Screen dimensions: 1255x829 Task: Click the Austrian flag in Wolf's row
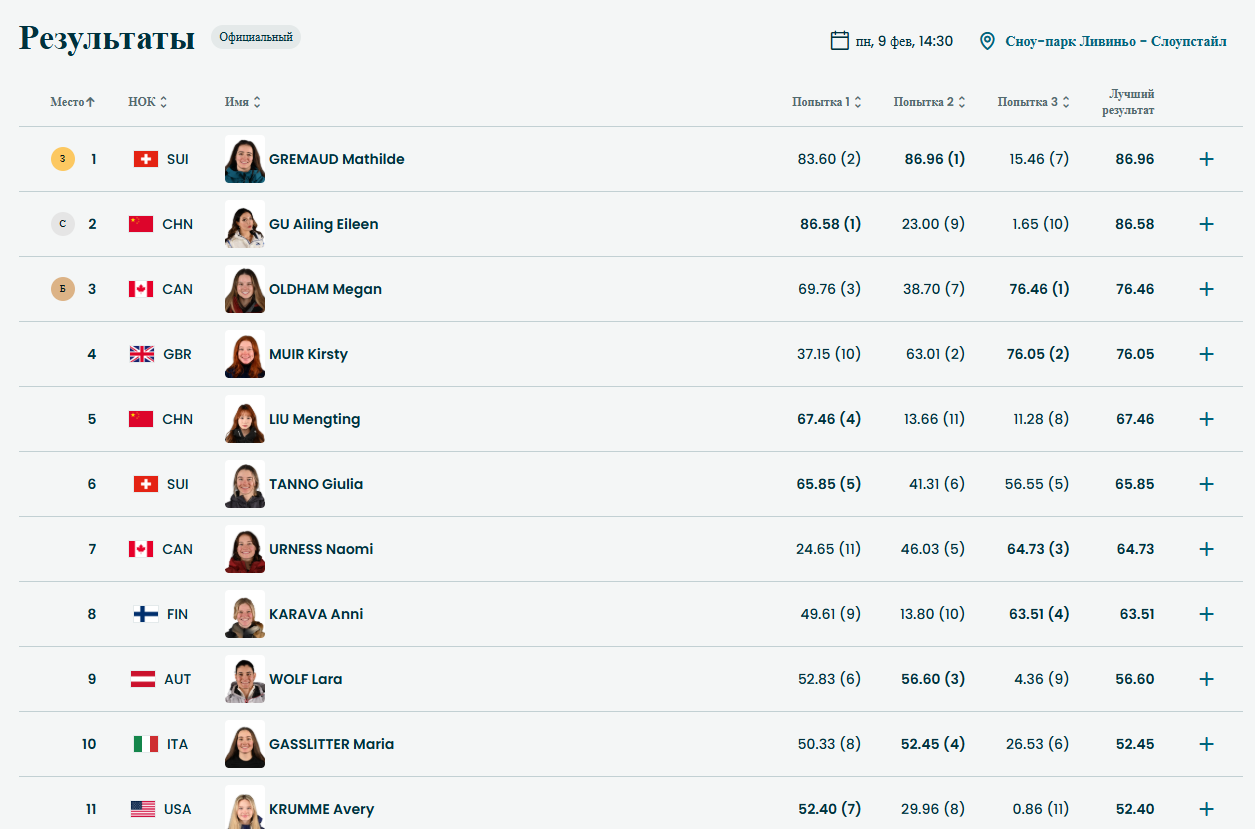[x=143, y=679]
